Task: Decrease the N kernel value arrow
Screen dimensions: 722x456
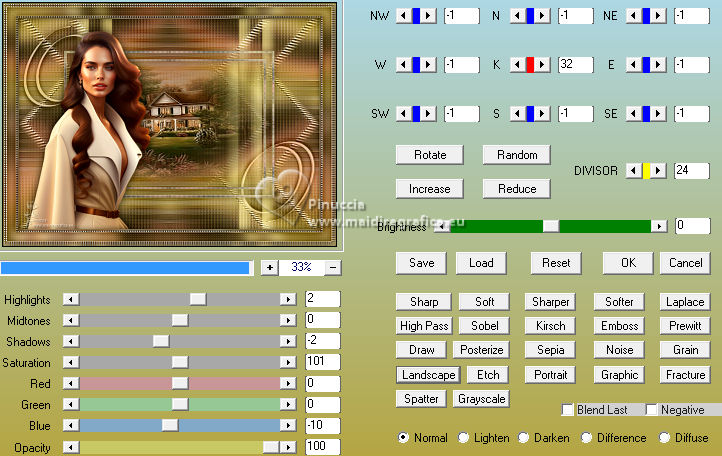Action: 518,16
